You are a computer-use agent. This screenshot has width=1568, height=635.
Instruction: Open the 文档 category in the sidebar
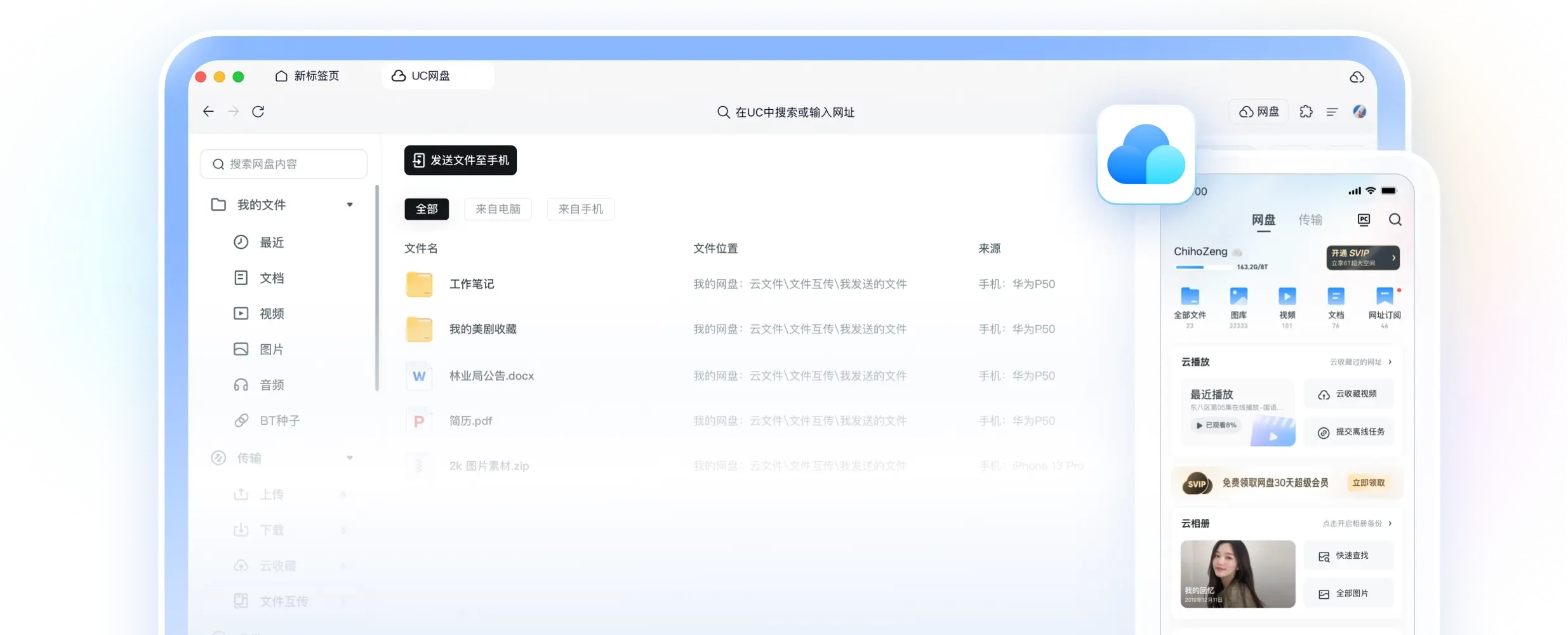(x=271, y=277)
